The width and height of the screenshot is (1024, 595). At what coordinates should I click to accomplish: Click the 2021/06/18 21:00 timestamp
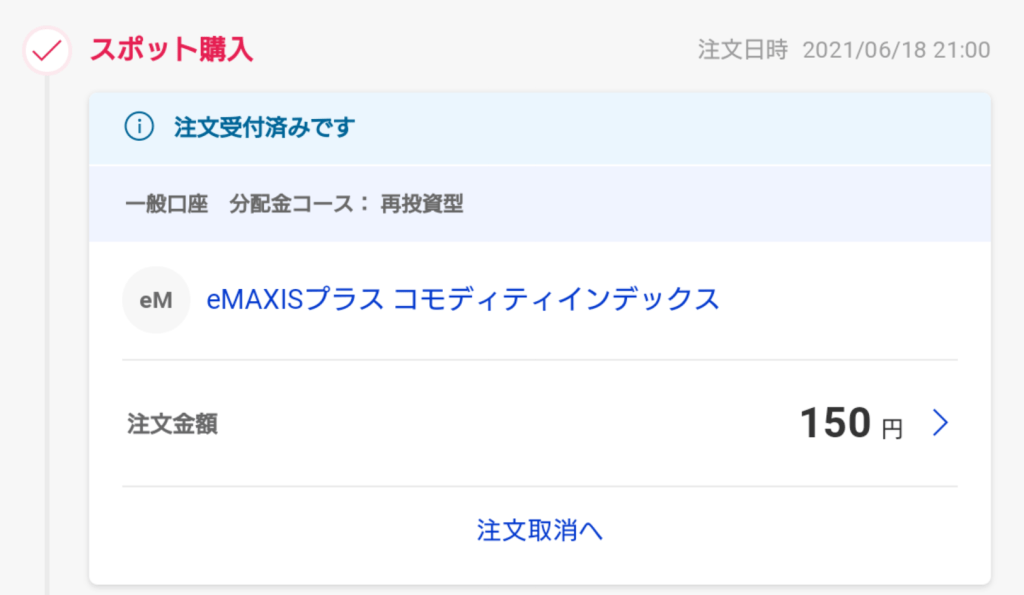[896, 50]
